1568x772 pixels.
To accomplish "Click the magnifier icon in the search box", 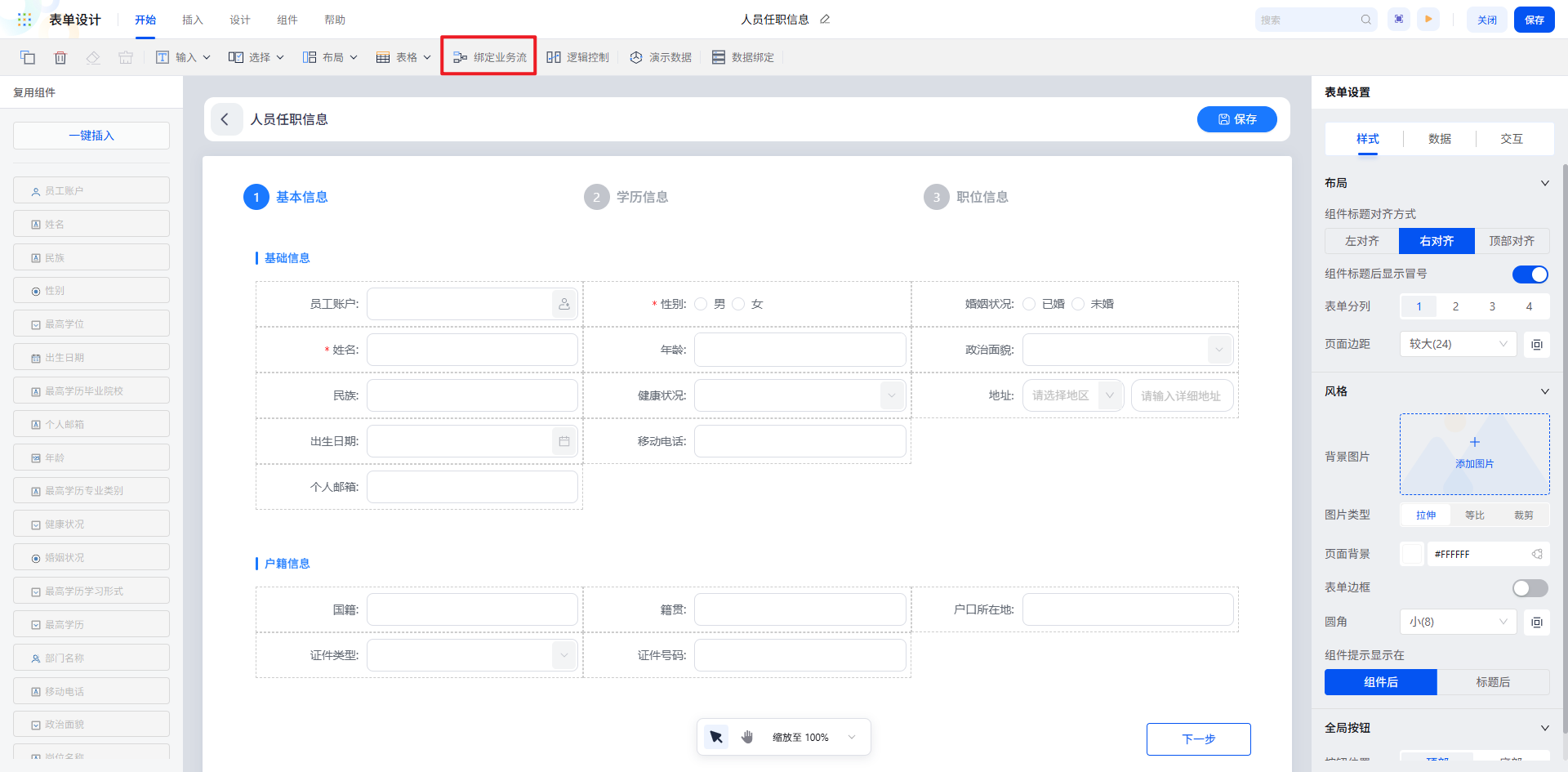I will (1365, 20).
